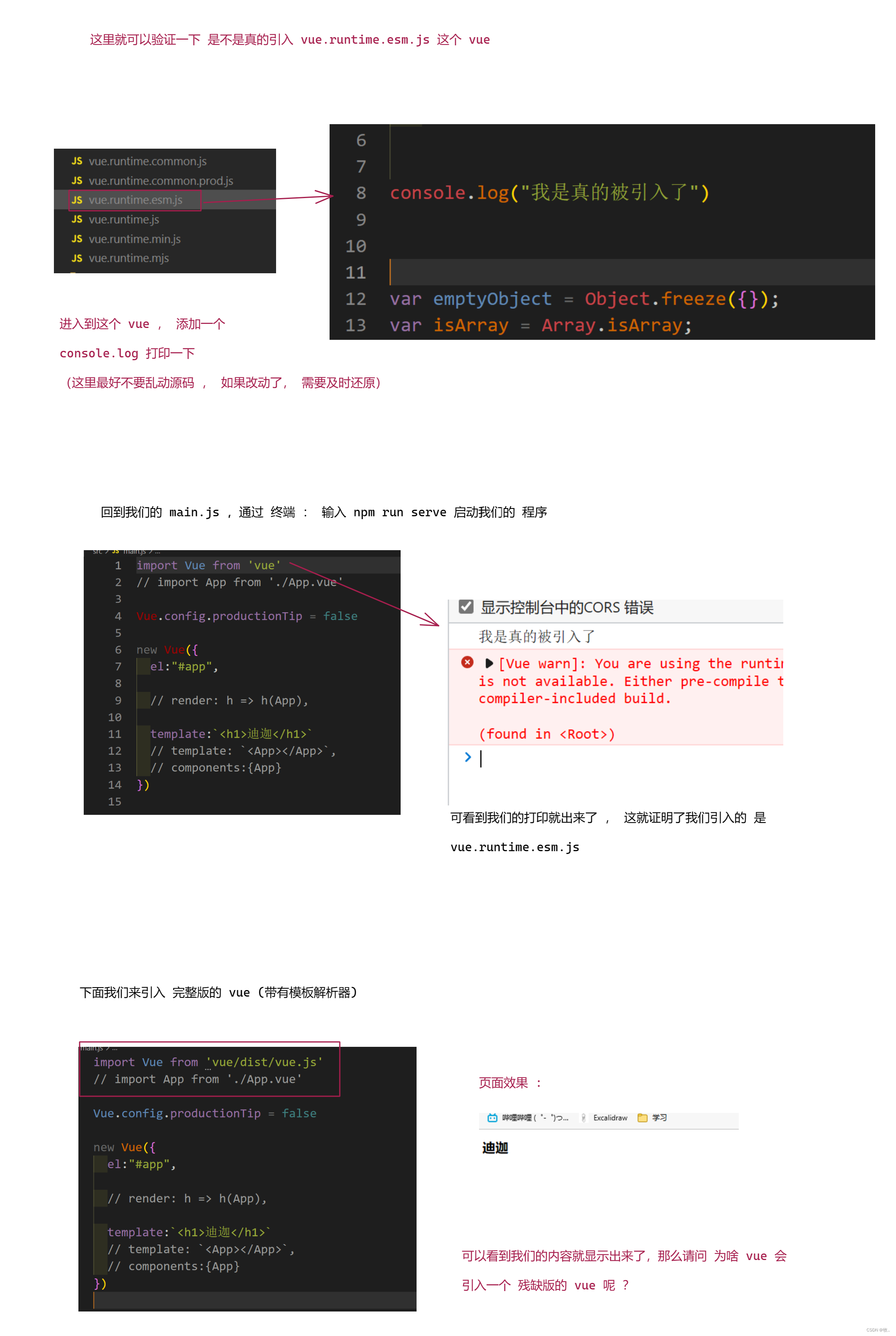
Task: Click the el:"#app" line numbered 7
Action: coord(184,667)
